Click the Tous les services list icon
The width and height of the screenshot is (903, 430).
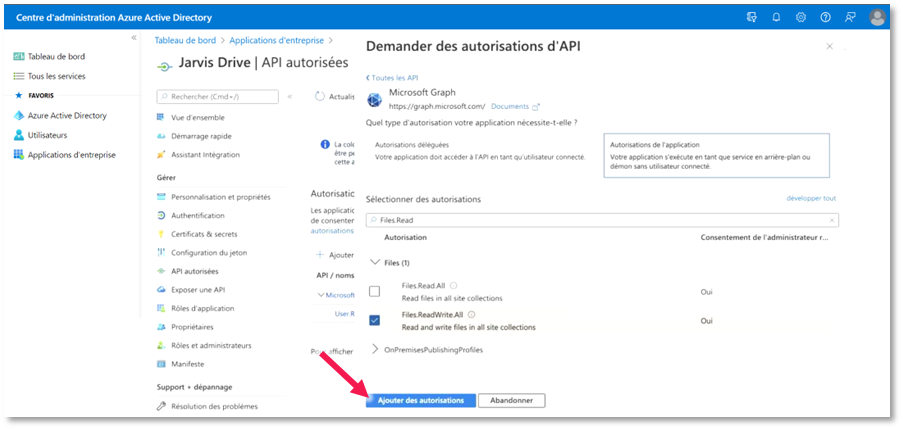coord(18,76)
